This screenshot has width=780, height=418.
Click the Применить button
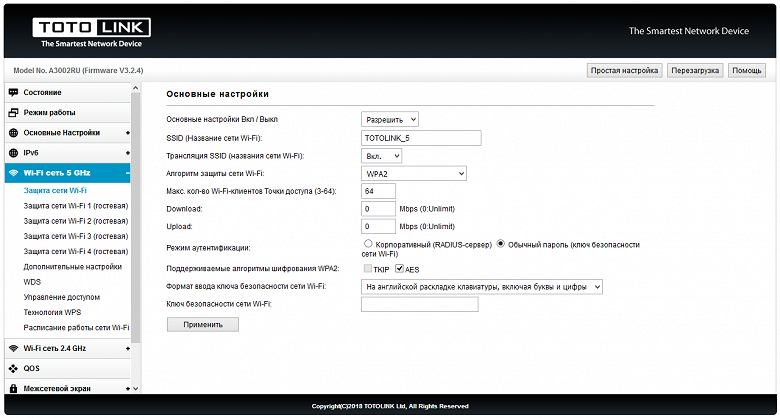[203, 324]
